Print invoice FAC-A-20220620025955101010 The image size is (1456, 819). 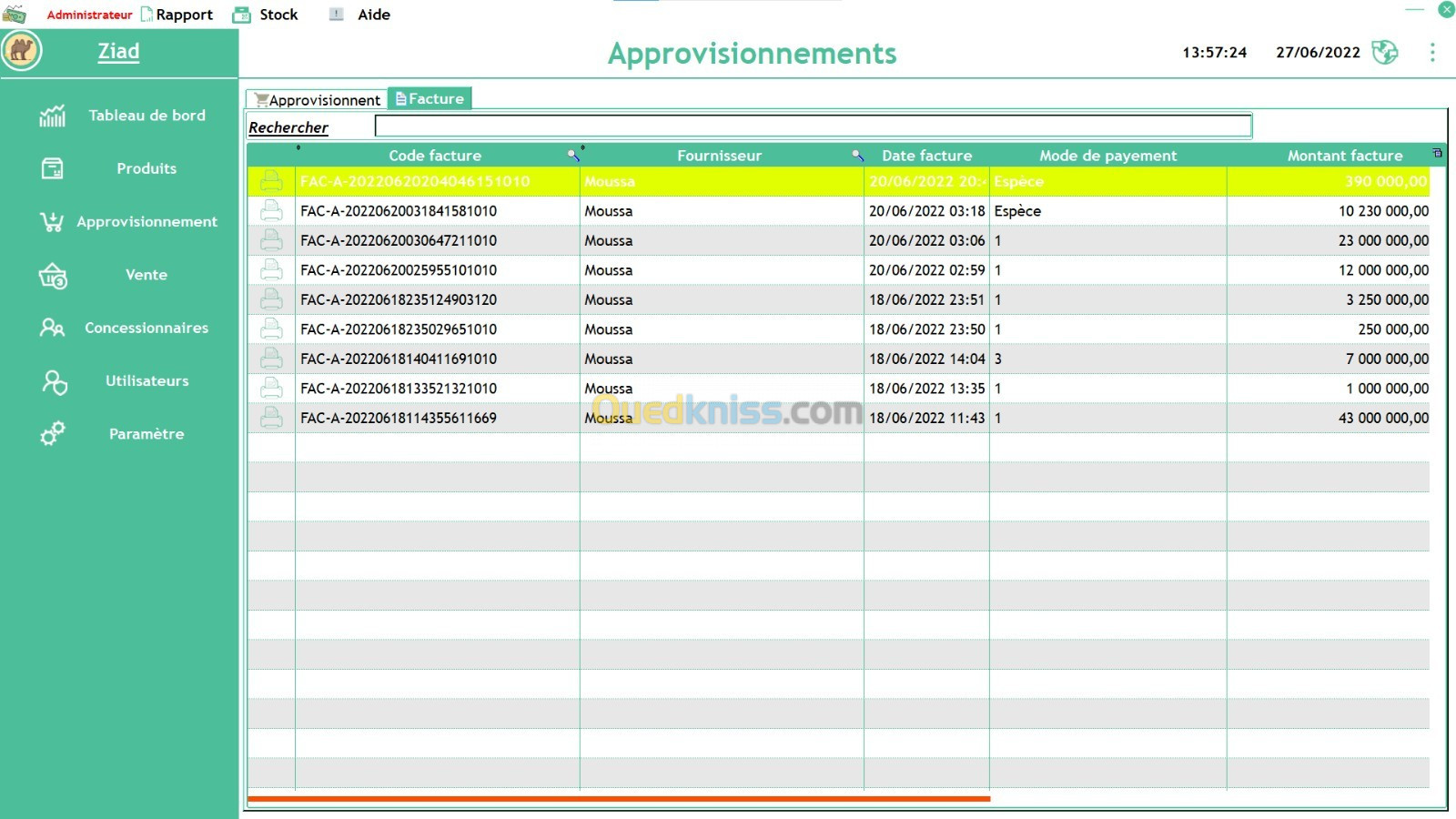[x=271, y=270]
